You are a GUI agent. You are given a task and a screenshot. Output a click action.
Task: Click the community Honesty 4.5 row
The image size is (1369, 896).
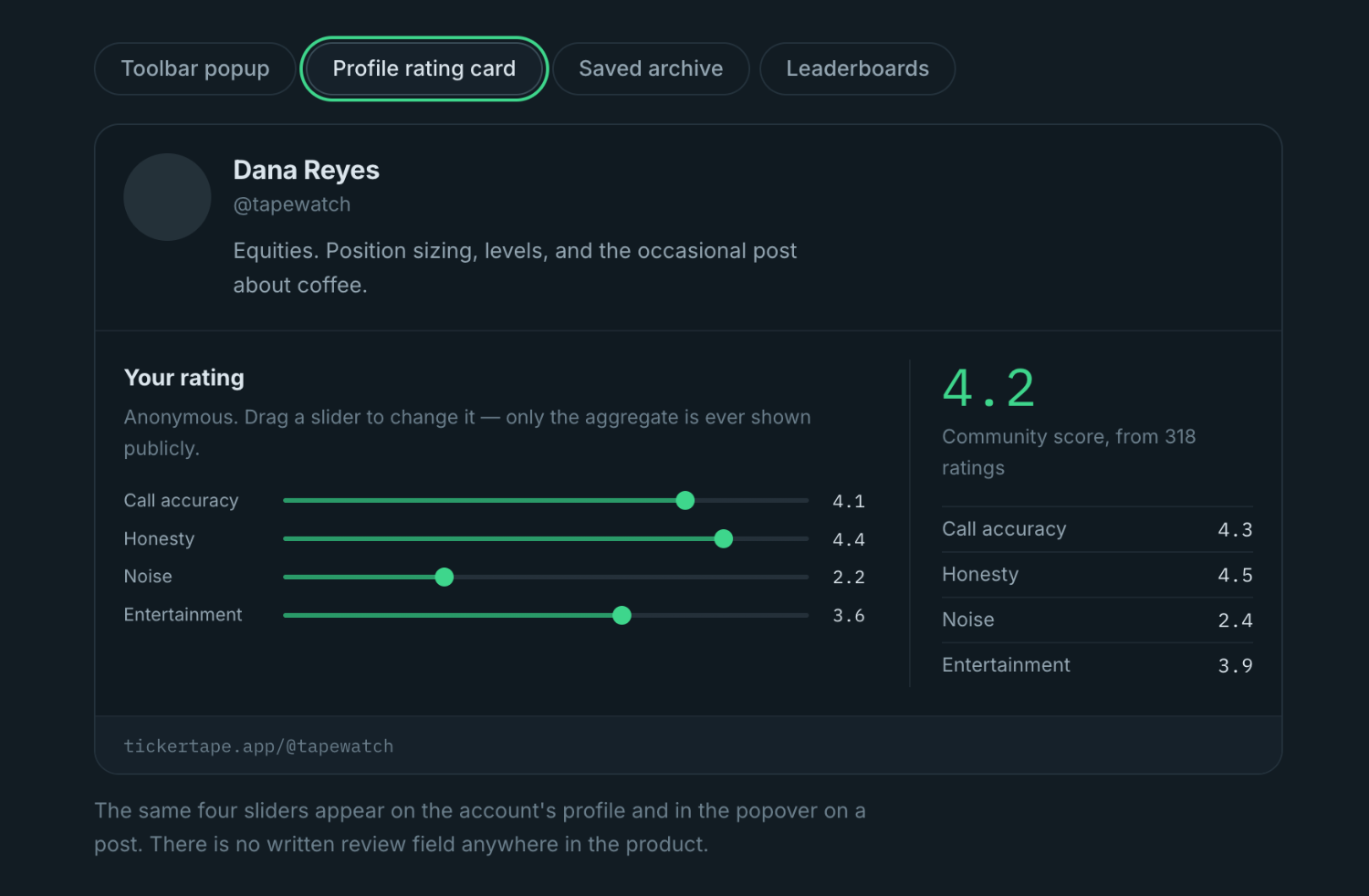(x=1097, y=575)
